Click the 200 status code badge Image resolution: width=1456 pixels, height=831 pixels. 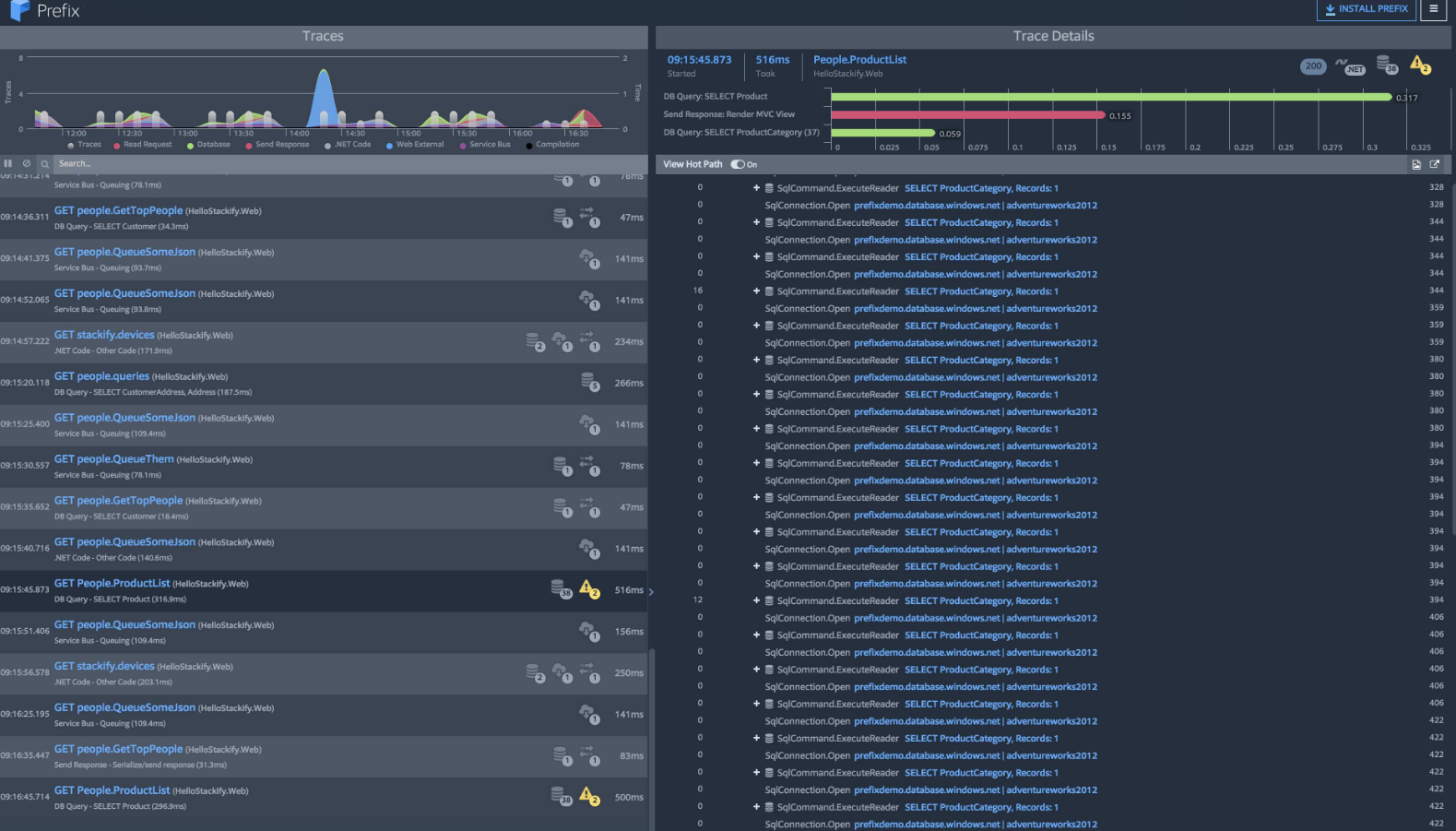pos(1313,65)
